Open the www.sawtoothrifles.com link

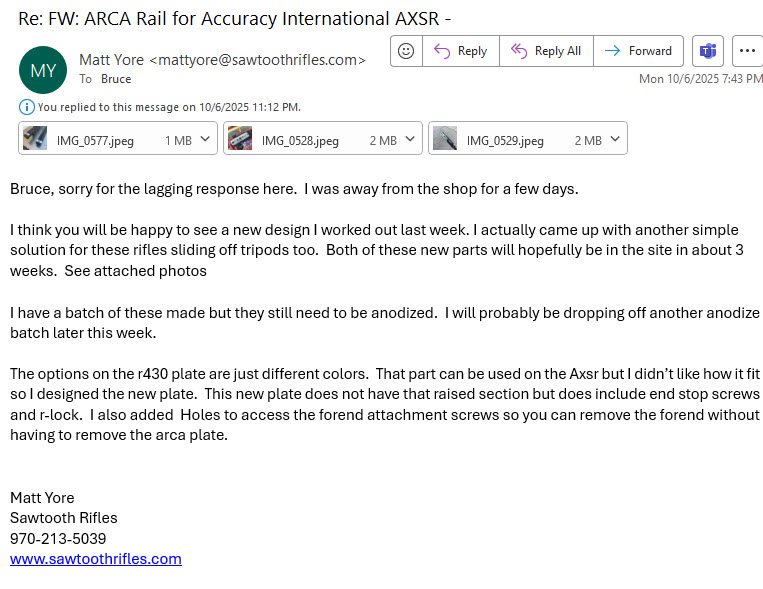click(96, 559)
